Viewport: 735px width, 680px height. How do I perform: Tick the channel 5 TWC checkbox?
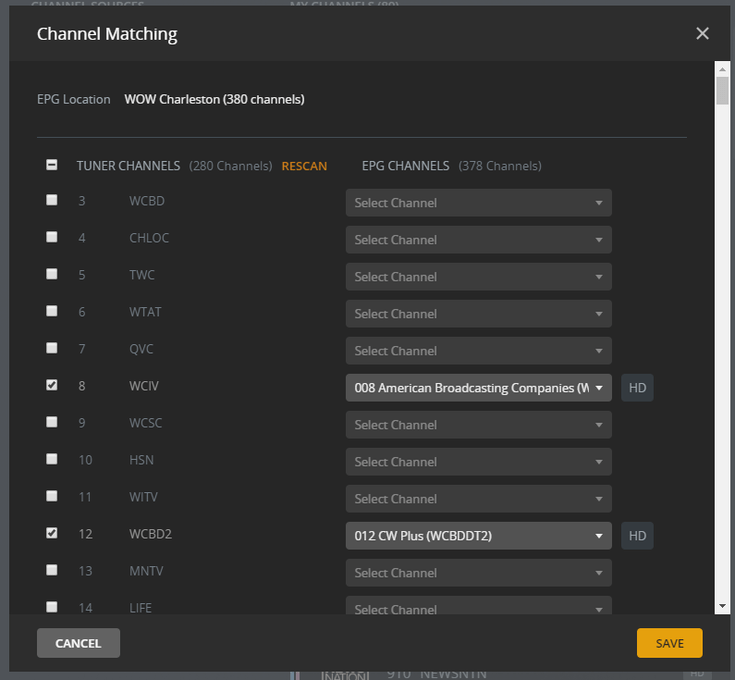(52, 274)
